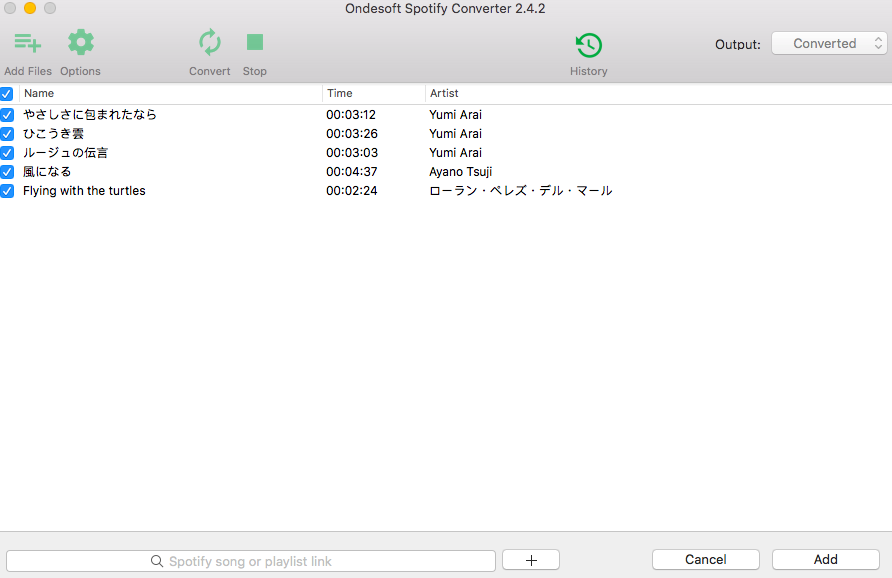Click the duration 00:03:26
The height and width of the screenshot is (578, 892).
[x=352, y=134]
